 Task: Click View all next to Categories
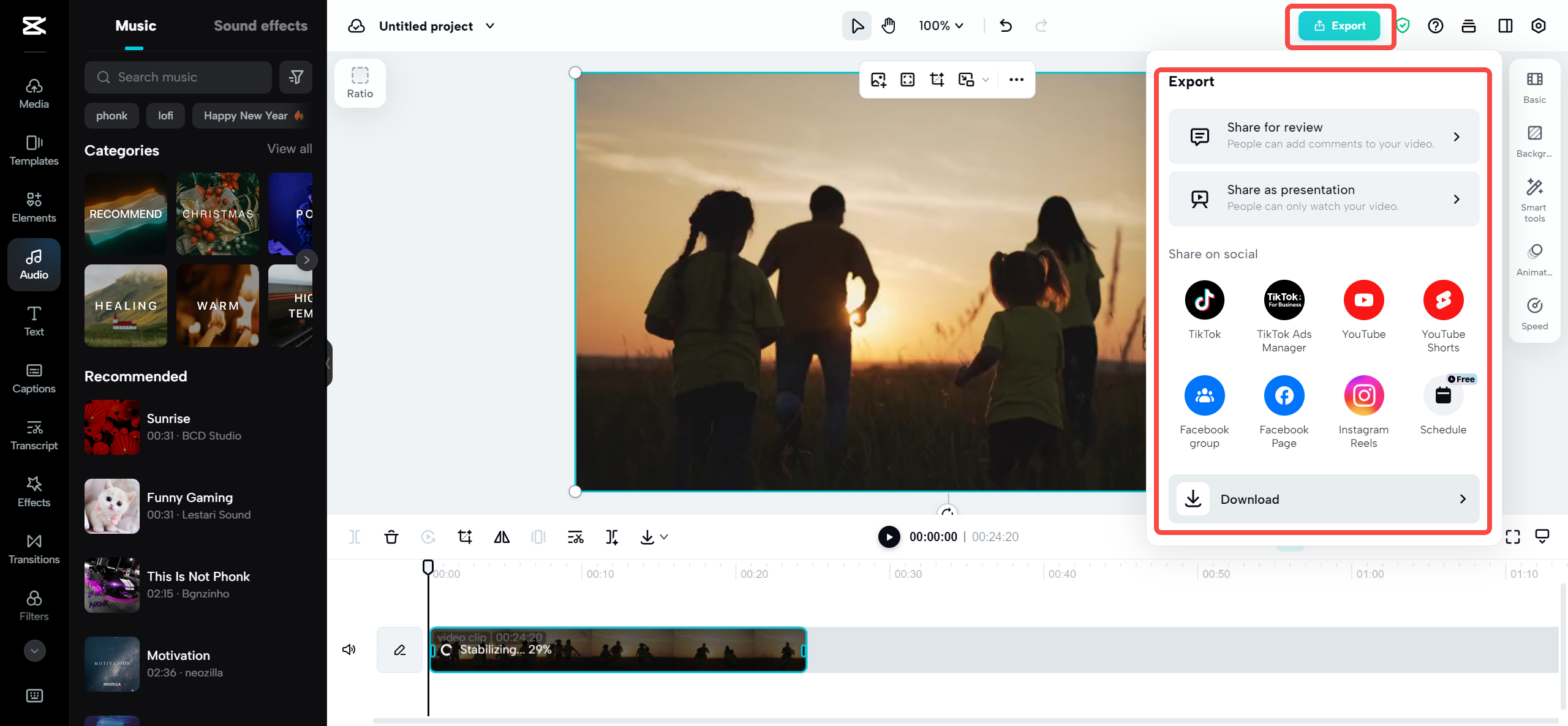click(288, 148)
